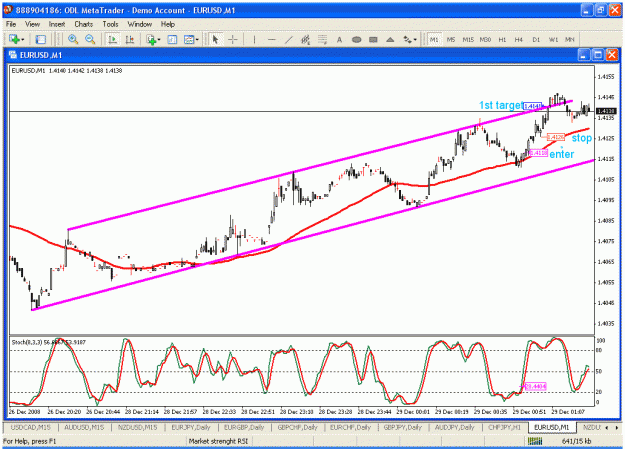Click the 'stop' chart label

click(582, 138)
